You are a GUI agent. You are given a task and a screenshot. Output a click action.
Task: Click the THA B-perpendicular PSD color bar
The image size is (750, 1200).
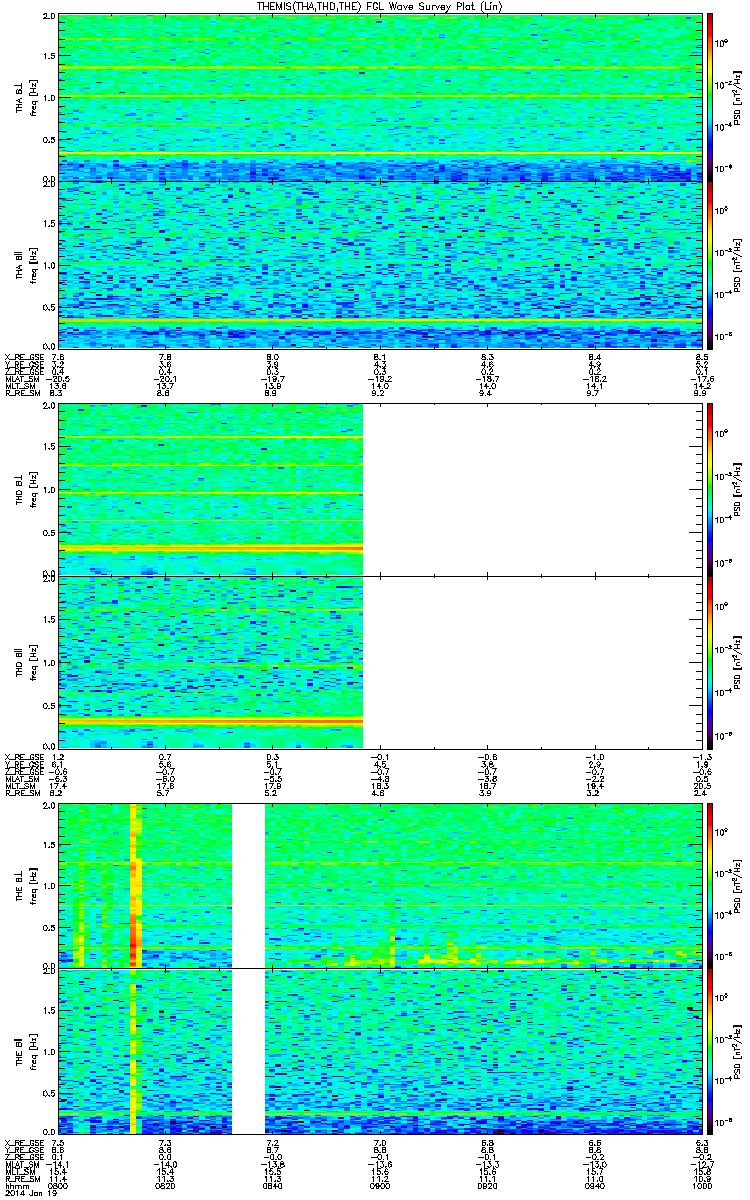711,97
